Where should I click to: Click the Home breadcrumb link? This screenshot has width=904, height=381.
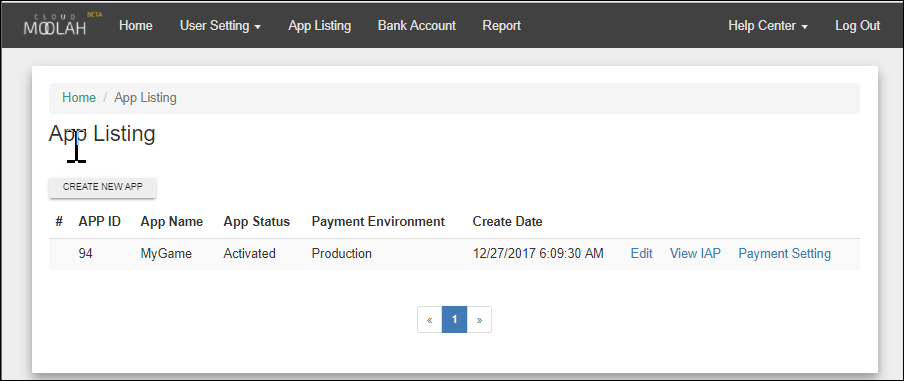pyautogui.click(x=79, y=97)
